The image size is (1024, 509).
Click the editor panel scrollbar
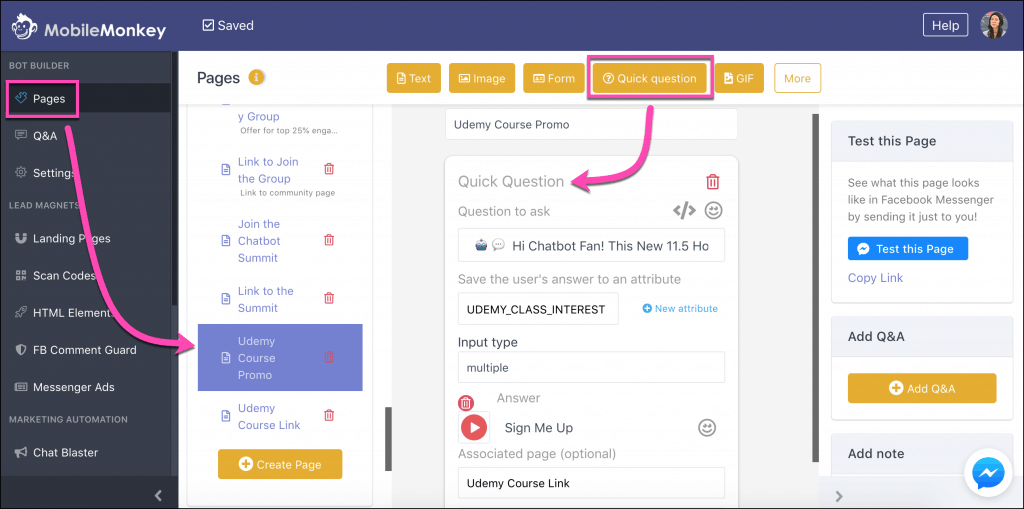point(815,287)
